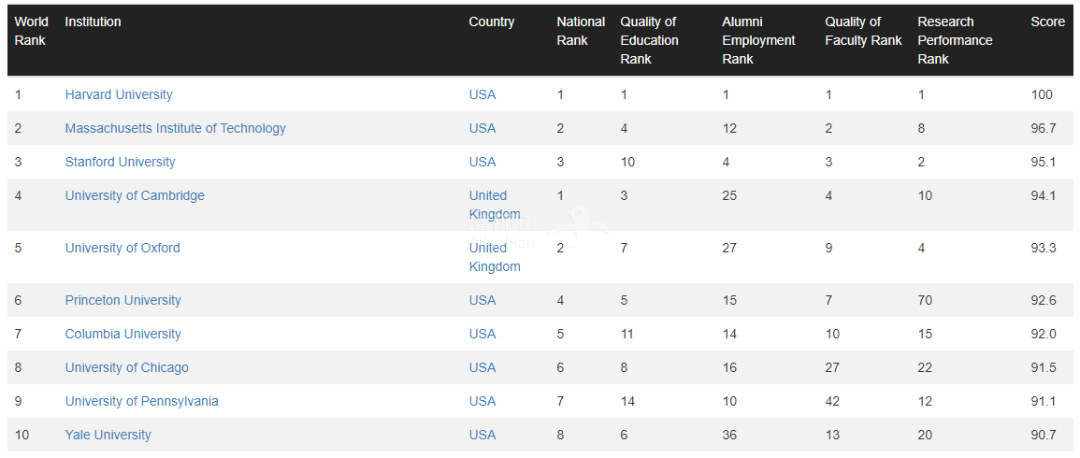The image size is (1080, 458).
Task: Click the Research Performance Rank header
Action: pyautogui.click(x=955, y=41)
